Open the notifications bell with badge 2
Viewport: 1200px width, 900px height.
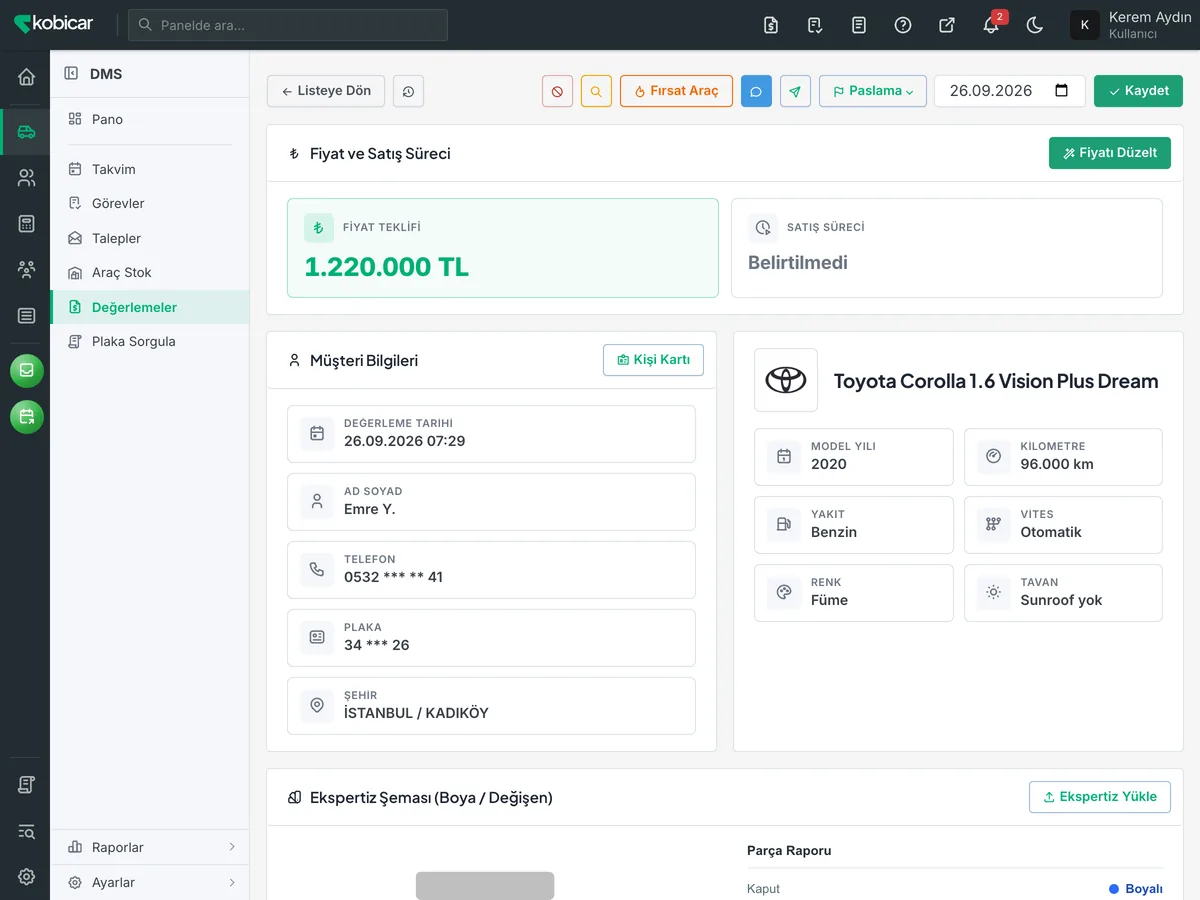[x=991, y=25]
